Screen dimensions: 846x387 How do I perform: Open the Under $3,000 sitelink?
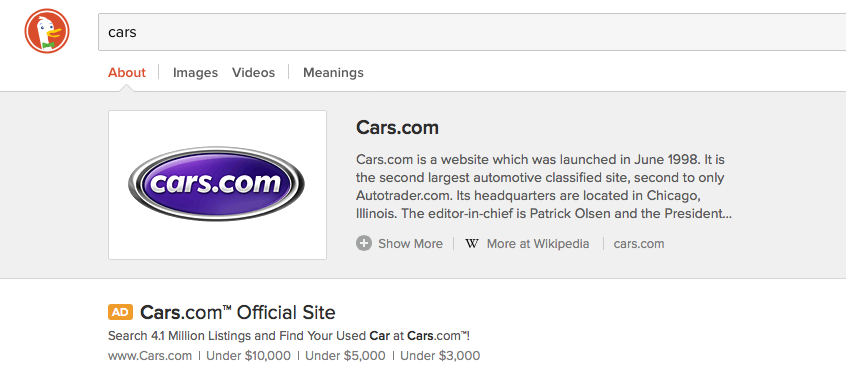tap(440, 356)
